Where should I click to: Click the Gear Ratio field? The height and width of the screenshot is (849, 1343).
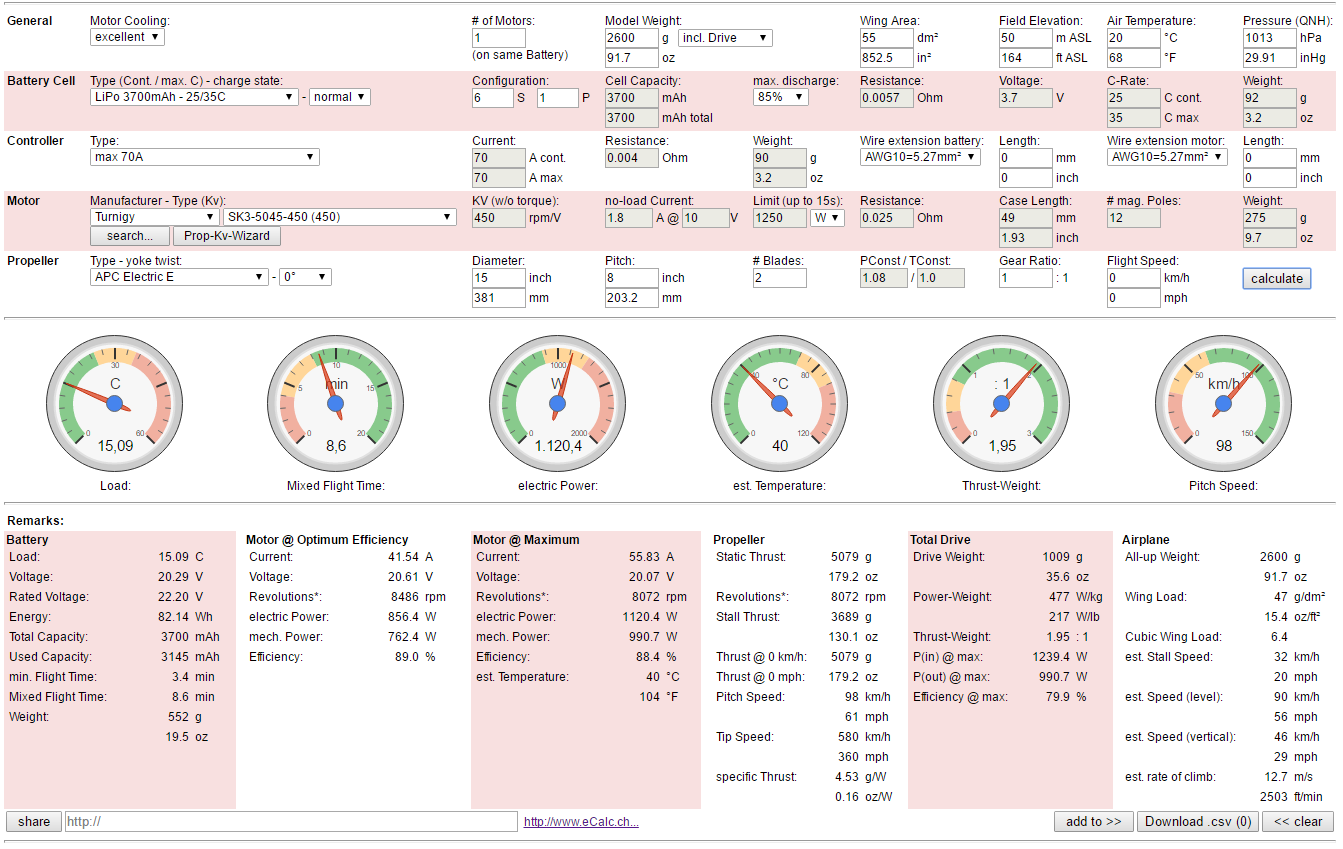1025,278
